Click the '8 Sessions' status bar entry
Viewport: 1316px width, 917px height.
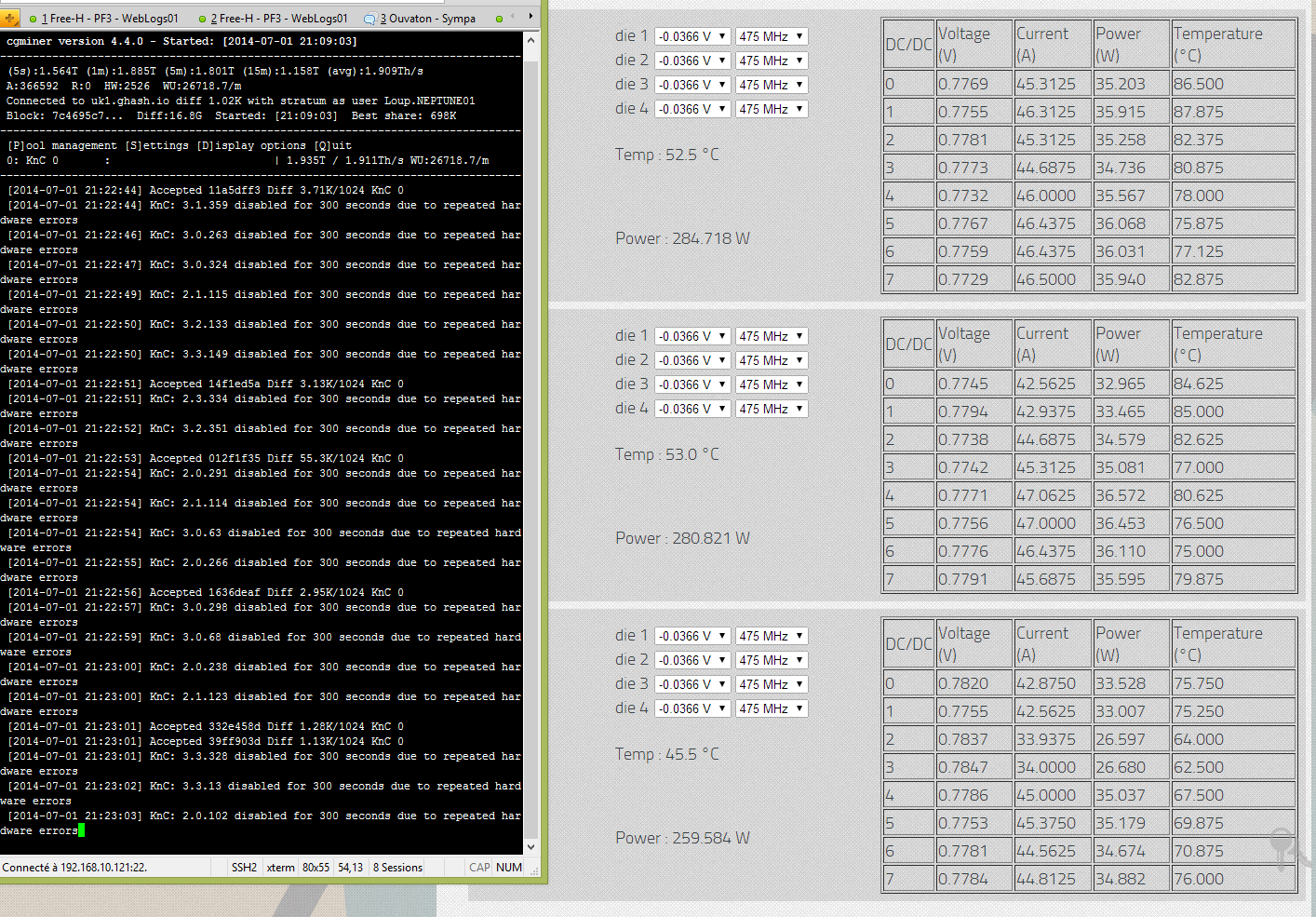(398, 868)
